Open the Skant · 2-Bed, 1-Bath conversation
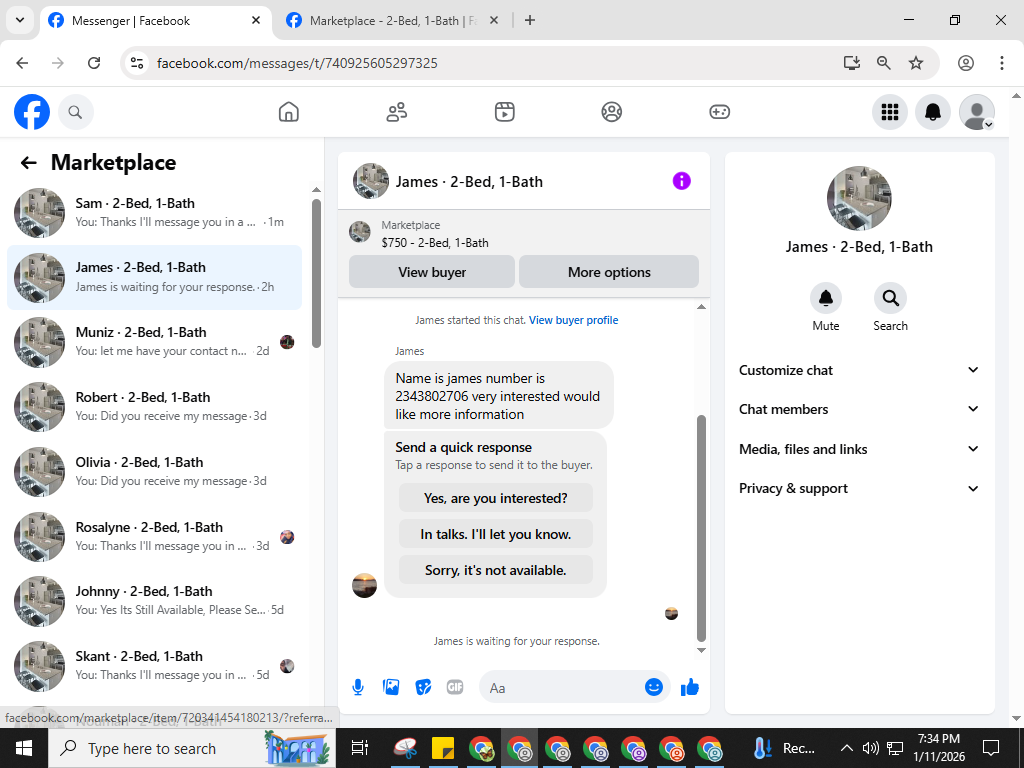Image resolution: width=1024 pixels, height=768 pixels. 154,665
